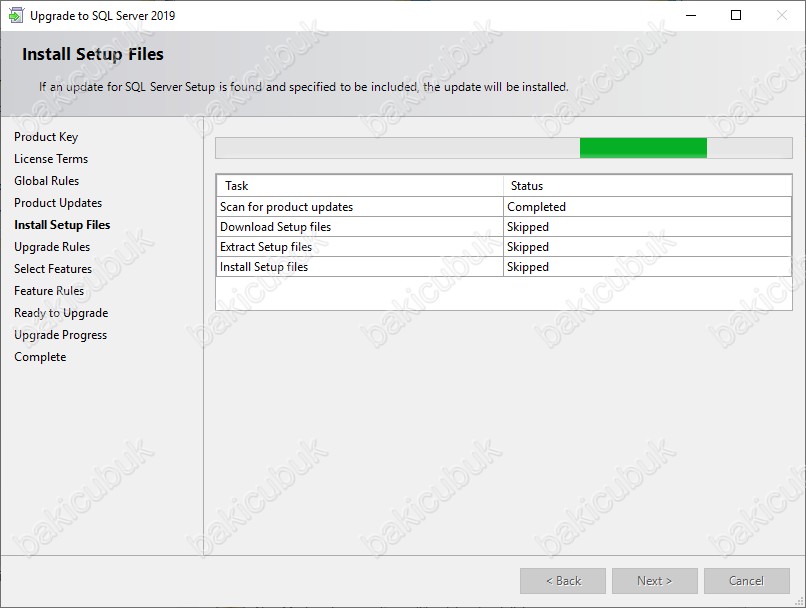Click the SQL Server setup title bar icon
The image size is (806, 608).
click(15, 15)
